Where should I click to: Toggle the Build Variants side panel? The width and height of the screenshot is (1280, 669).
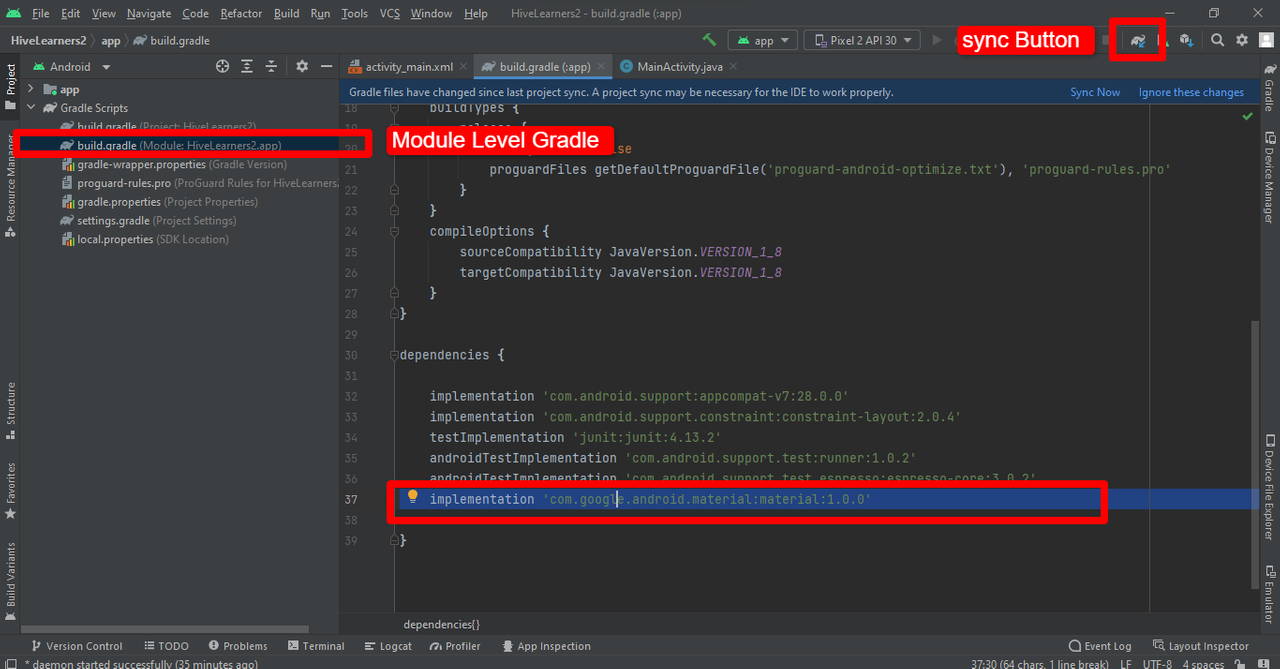(x=11, y=582)
